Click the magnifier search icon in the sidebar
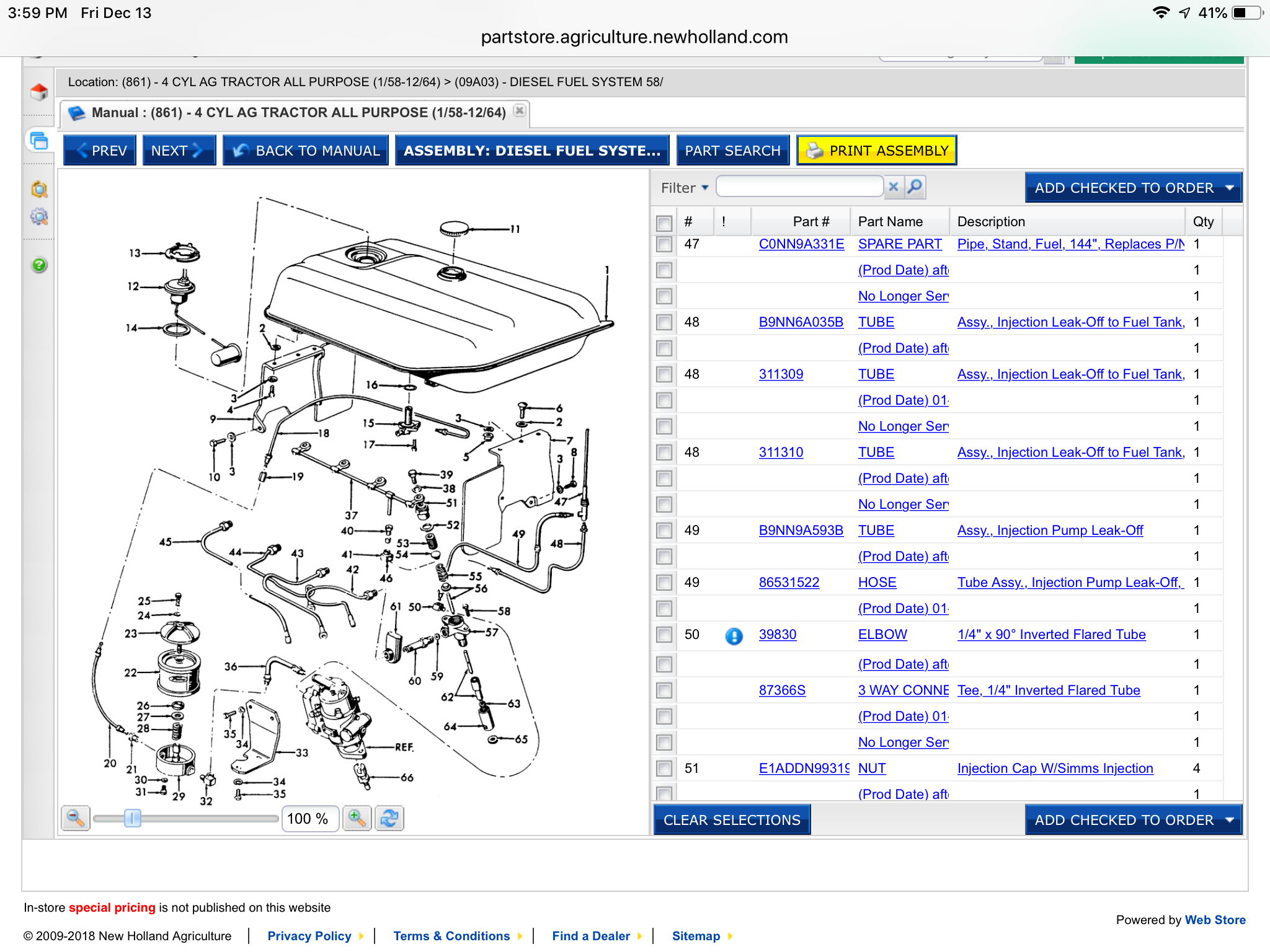1270x952 pixels. coord(39,189)
